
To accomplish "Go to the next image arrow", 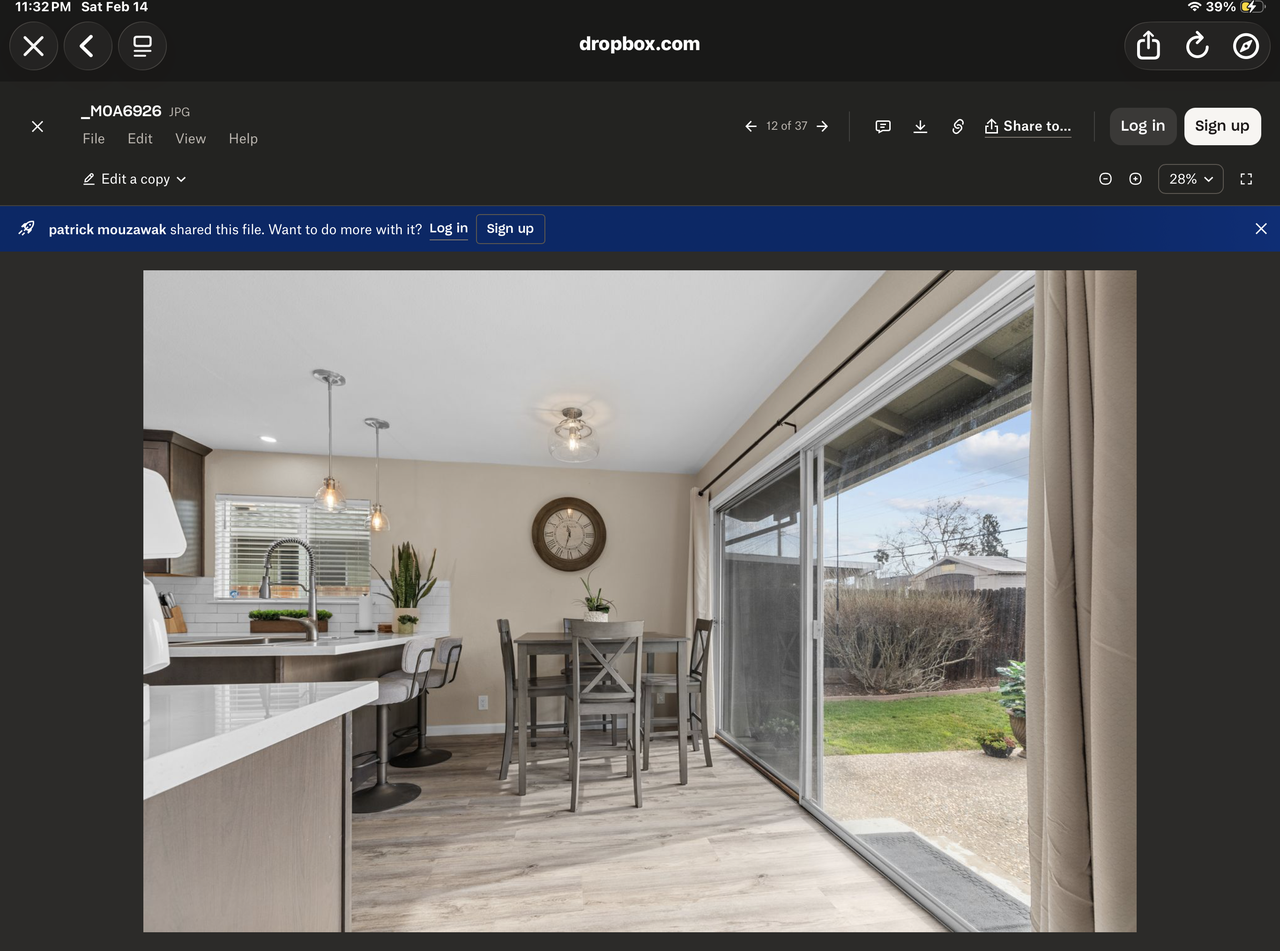I will pos(822,126).
